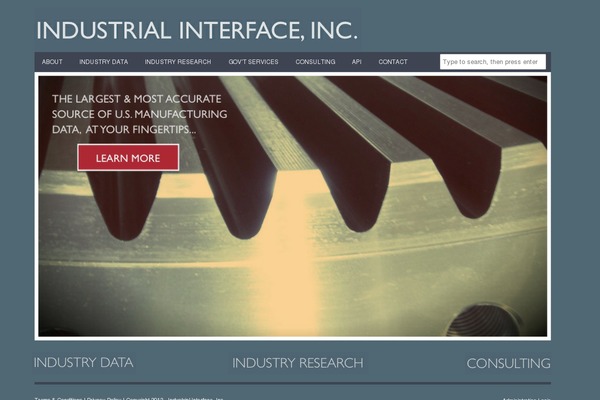Select Gov't Services in the navigation bar
This screenshot has height=400, width=600.
click(x=253, y=62)
